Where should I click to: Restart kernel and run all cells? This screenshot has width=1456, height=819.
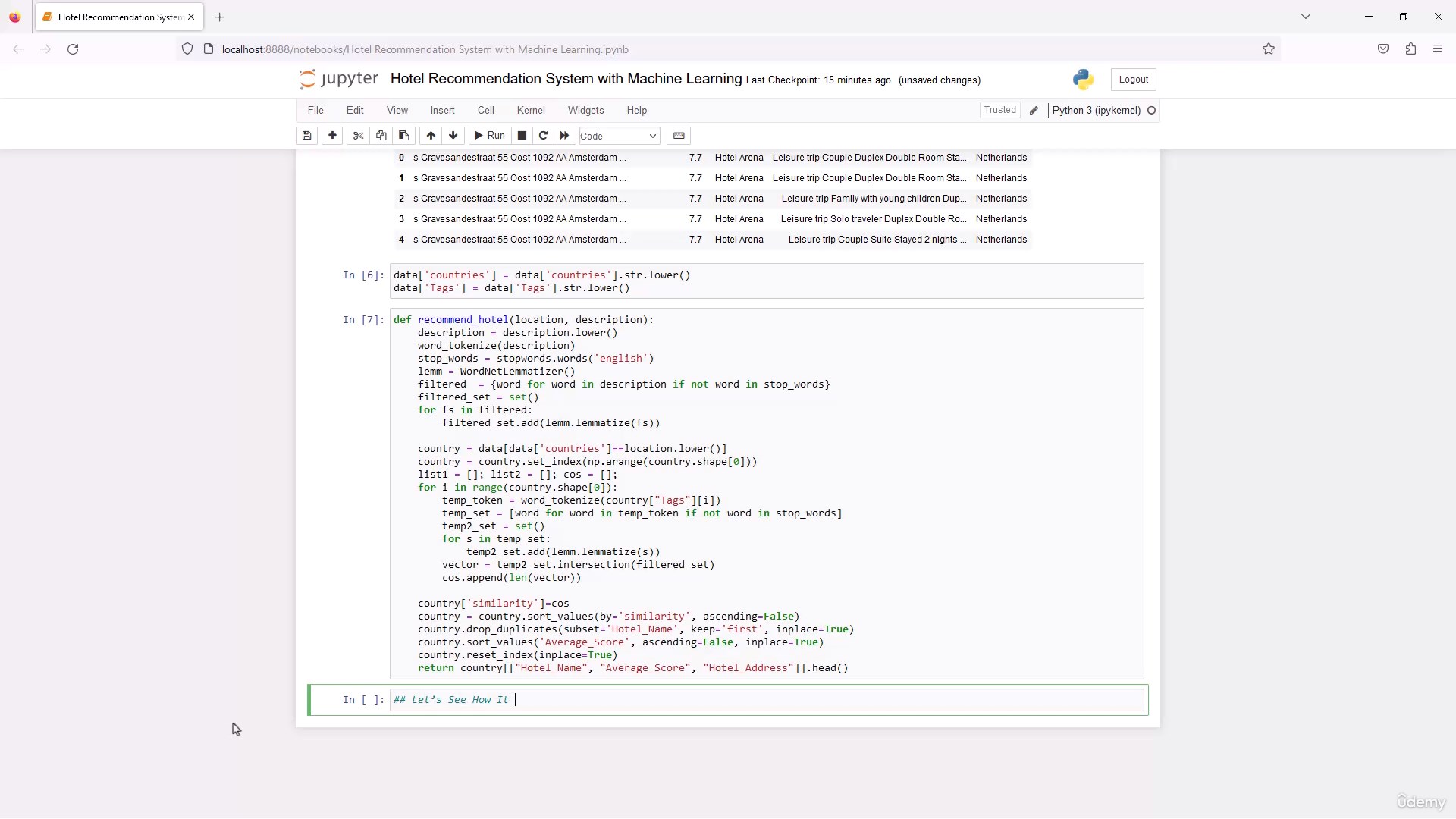point(564,136)
